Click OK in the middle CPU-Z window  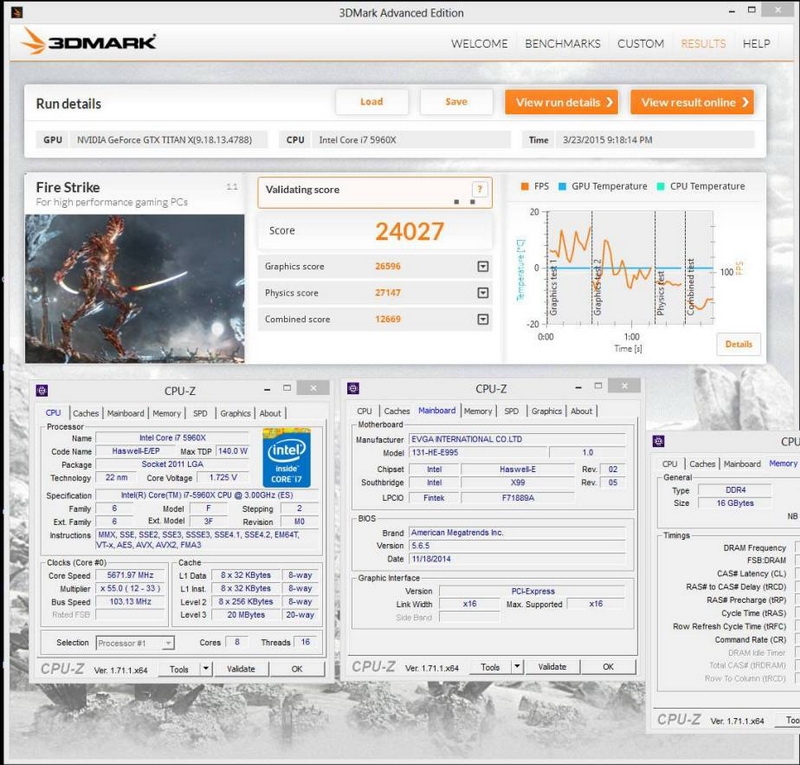(608, 667)
